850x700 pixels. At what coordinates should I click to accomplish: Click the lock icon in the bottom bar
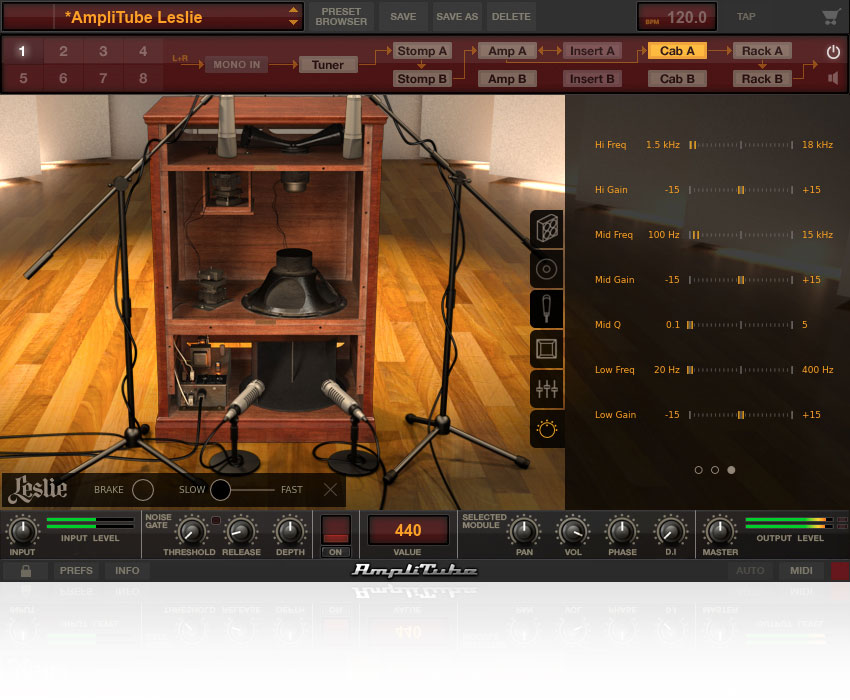(25, 570)
